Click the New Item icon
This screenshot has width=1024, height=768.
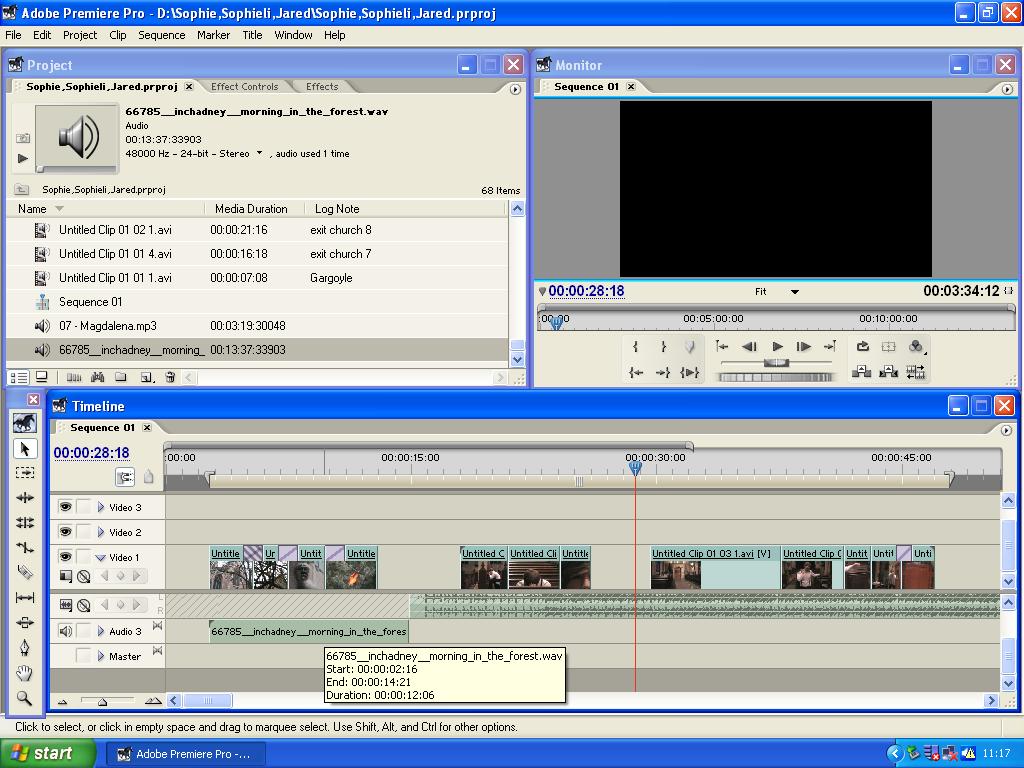point(146,377)
